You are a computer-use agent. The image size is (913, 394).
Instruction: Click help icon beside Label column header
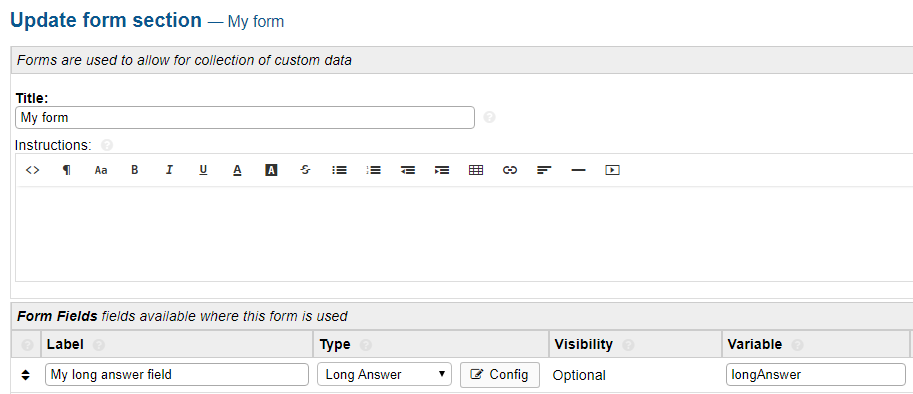click(x=99, y=345)
